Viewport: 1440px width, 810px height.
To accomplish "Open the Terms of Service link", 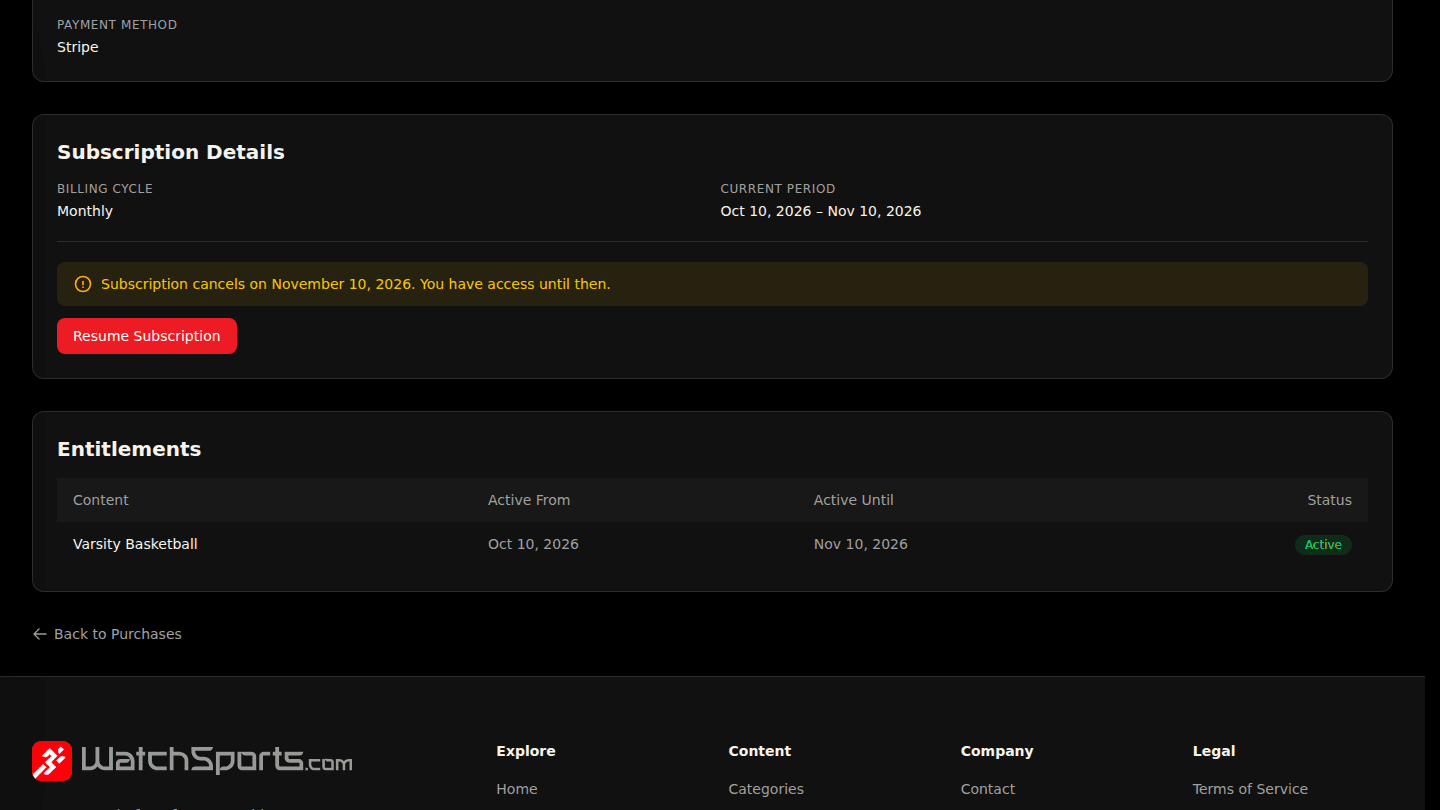I will (1250, 789).
